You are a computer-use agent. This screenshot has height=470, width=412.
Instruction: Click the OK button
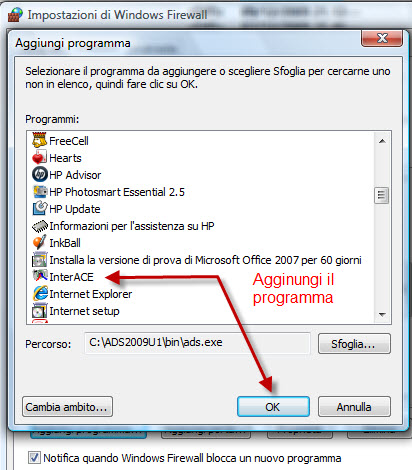click(x=273, y=407)
